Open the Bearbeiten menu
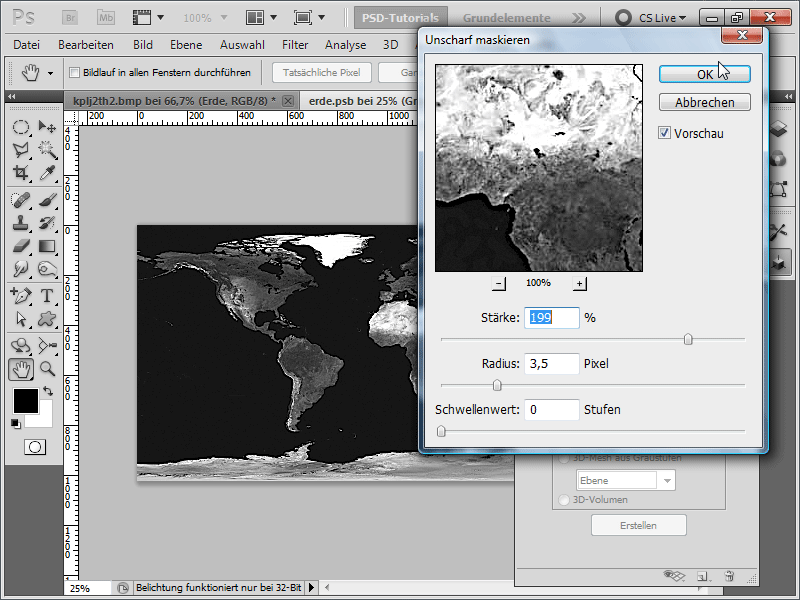This screenshot has height=600, width=800. 86,45
